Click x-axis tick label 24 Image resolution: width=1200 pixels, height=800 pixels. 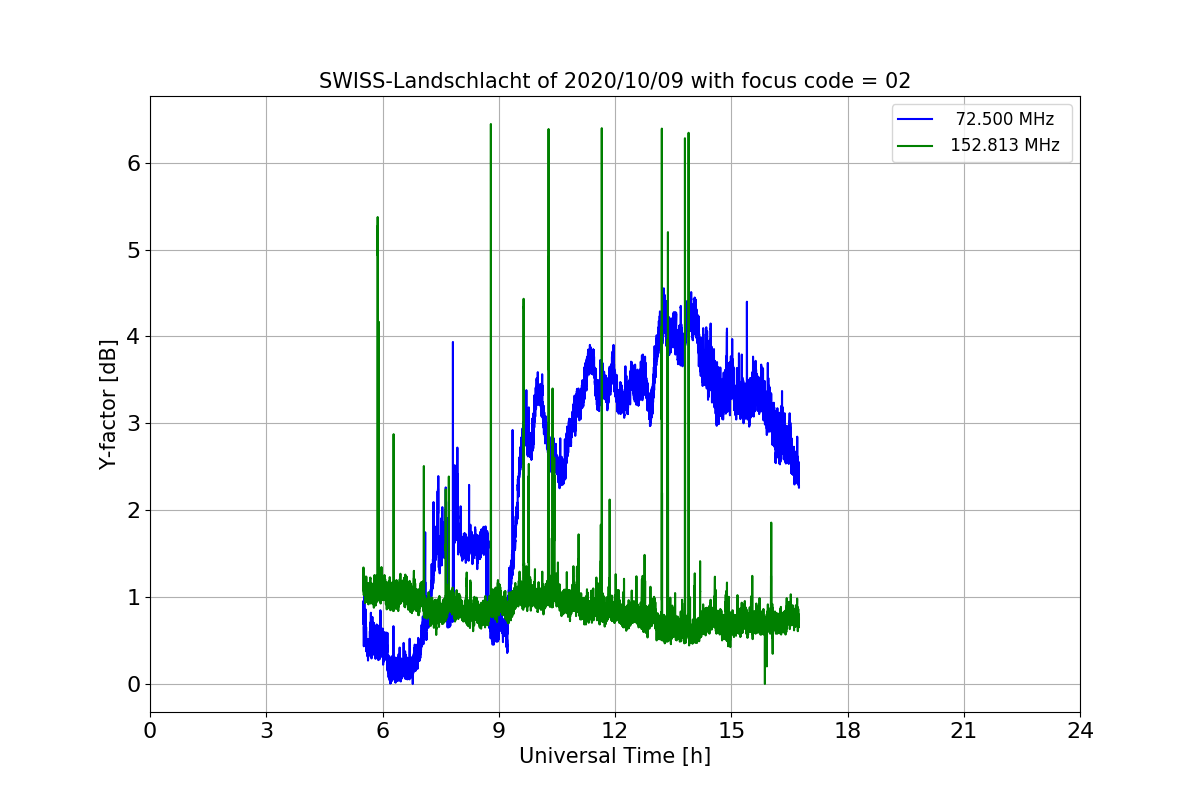pyautogui.click(x=1080, y=731)
